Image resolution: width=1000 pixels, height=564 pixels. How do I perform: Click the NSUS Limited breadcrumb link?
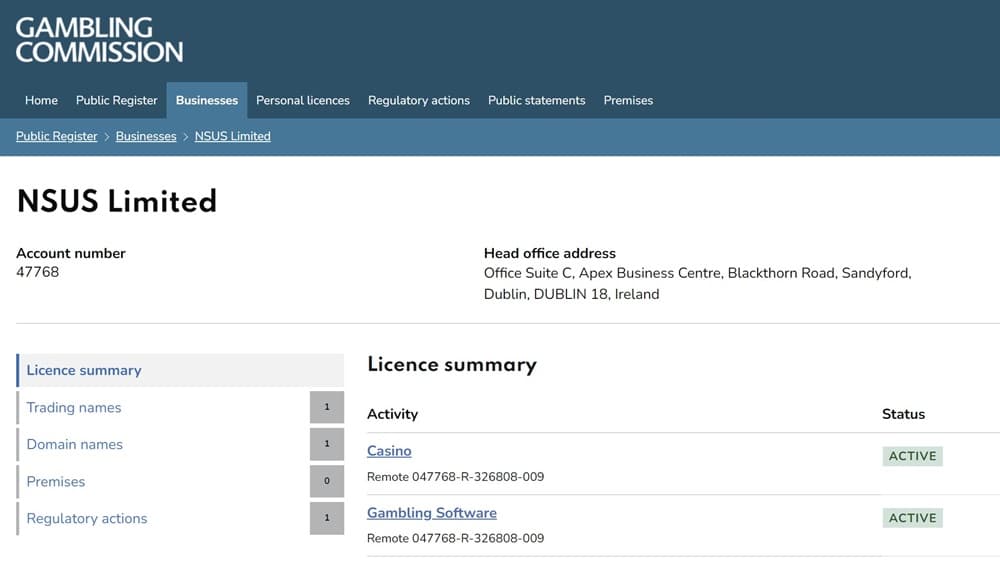pyautogui.click(x=233, y=137)
